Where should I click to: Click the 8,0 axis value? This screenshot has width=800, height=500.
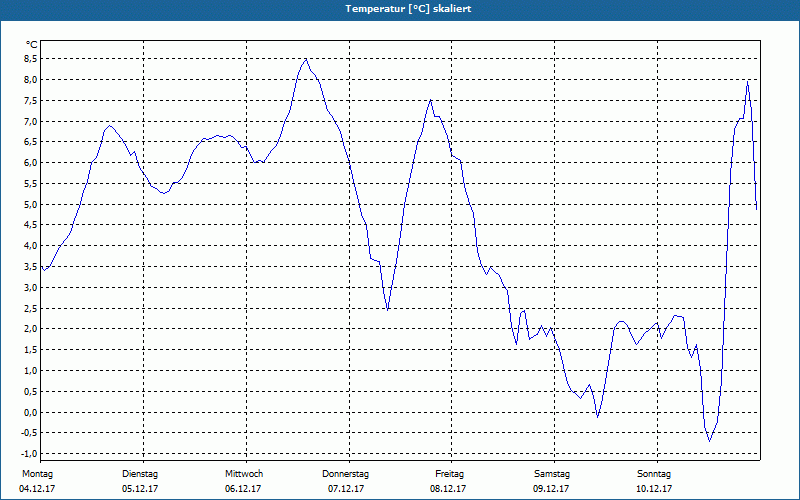[31, 80]
